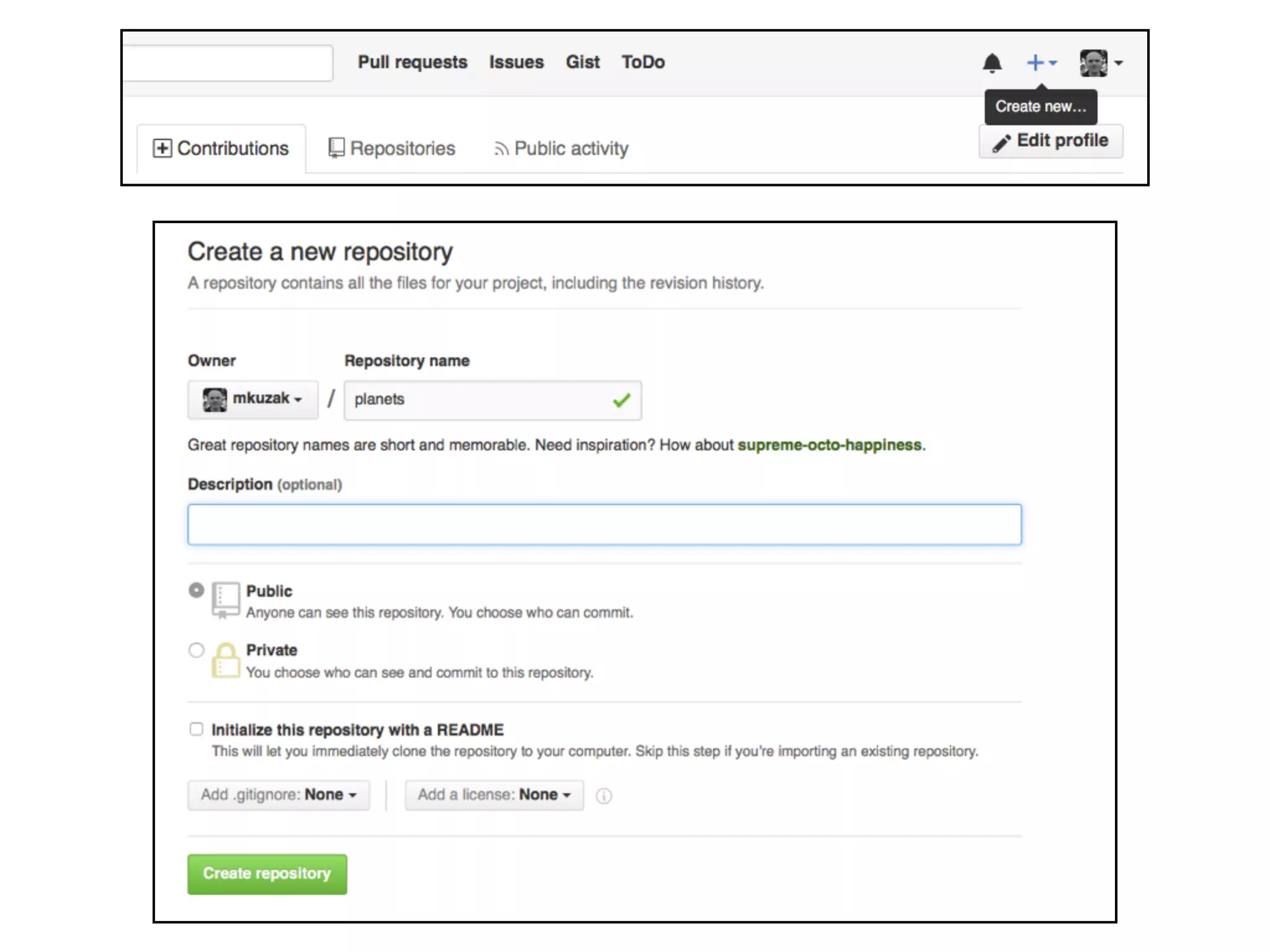This screenshot has height=952, width=1270.
Task: Click the Contributions plus-box icon
Action: [x=162, y=148]
